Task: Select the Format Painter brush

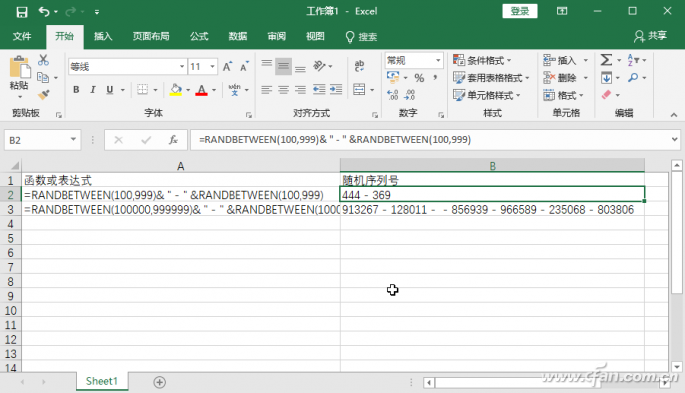Action: 43,95
